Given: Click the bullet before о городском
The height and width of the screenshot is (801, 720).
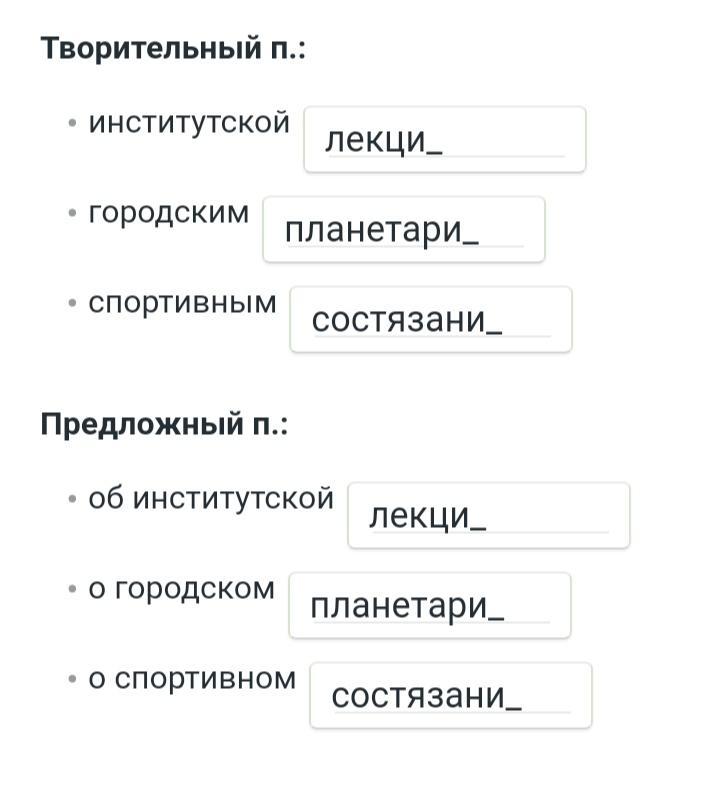Looking at the screenshot, I should [x=73, y=589].
